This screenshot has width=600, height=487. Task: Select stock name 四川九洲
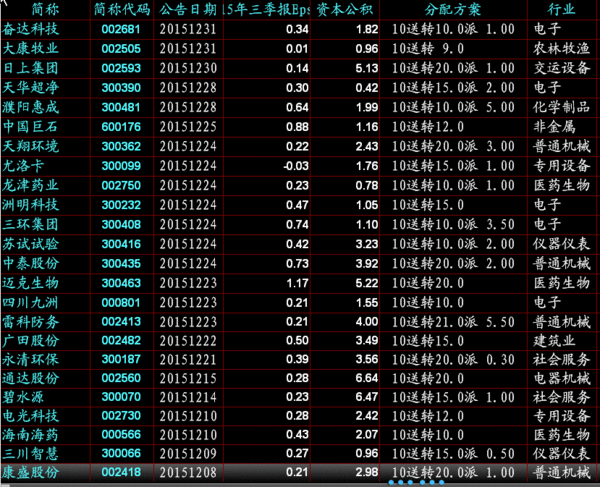[30, 303]
